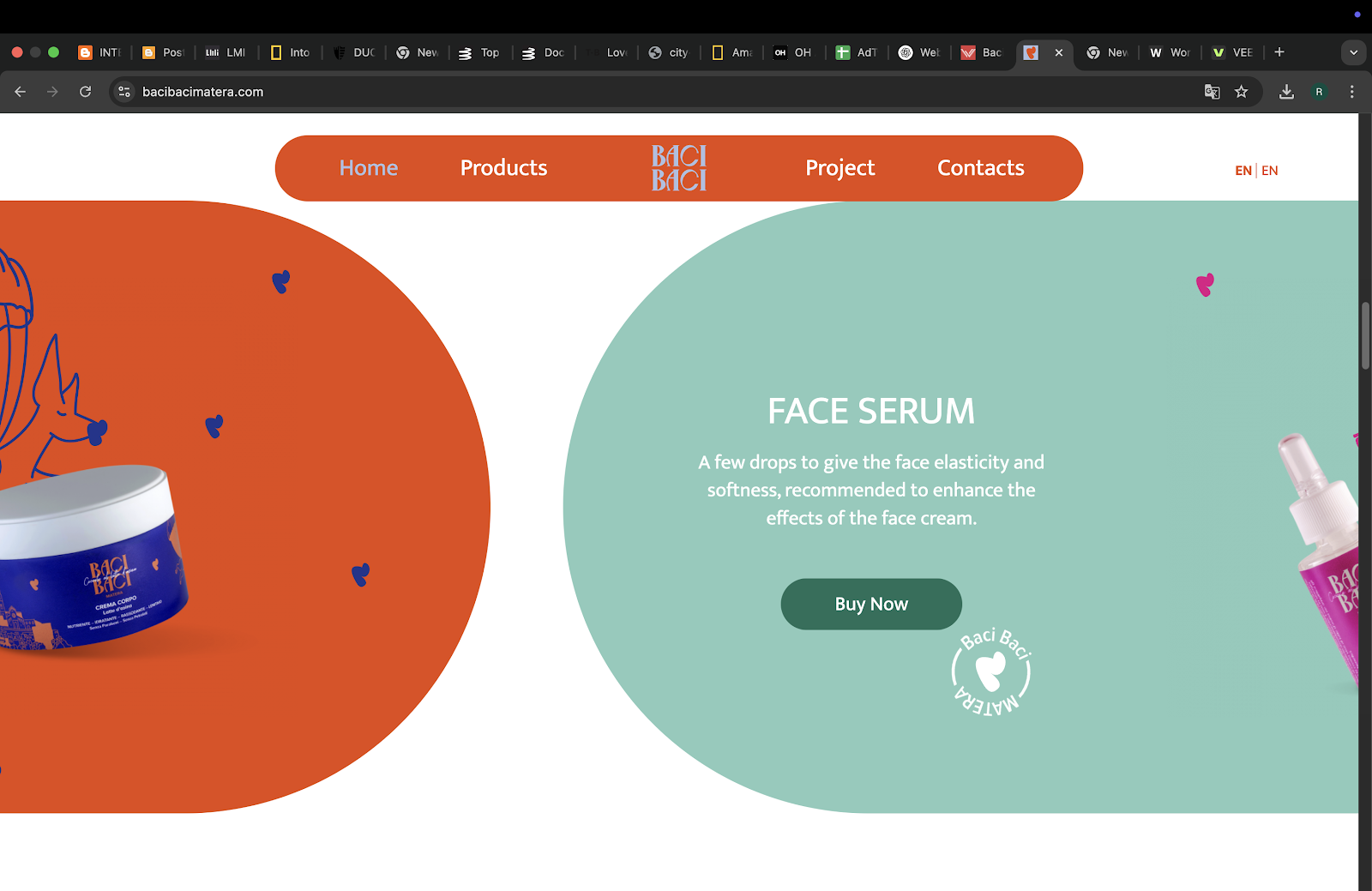Click the Baci Baci logo in navbar
The width and height of the screenshot is (1372, 891).
tap(679, 168)
